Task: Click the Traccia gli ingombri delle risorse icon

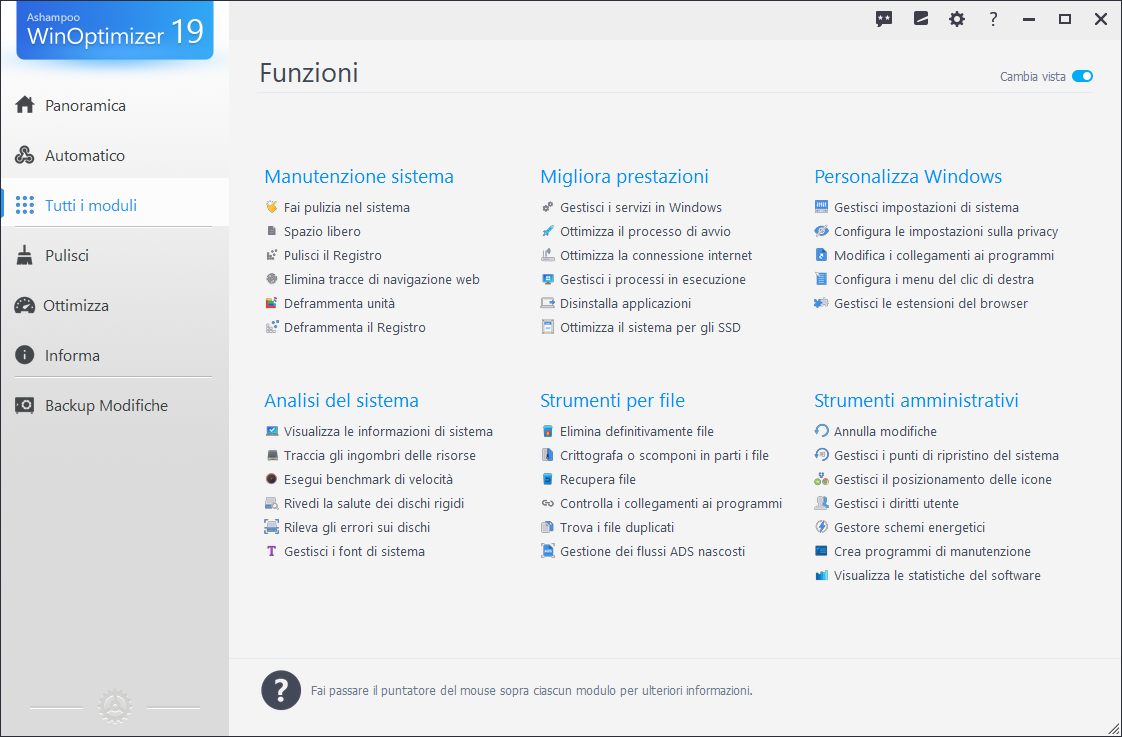Action: (x=271, y=456)
